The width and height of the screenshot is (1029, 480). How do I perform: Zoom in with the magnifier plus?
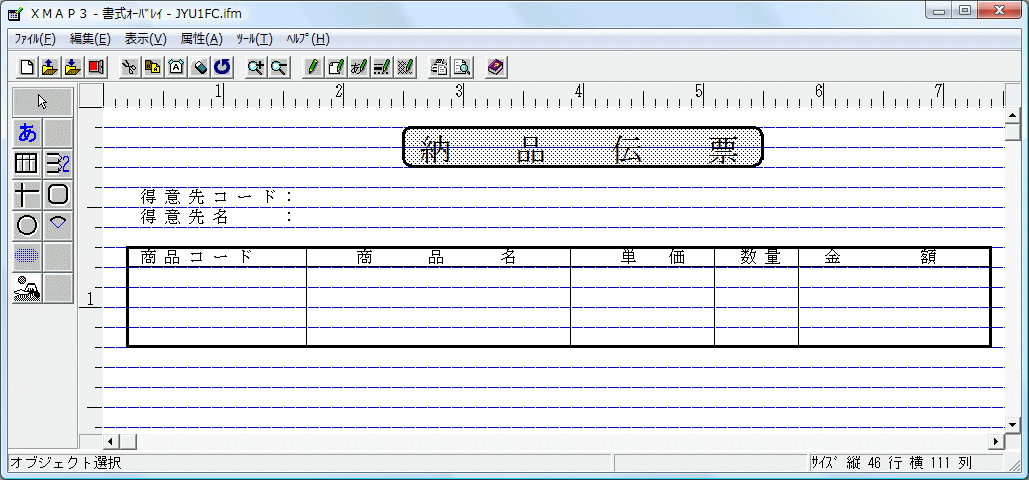(x=256, y=66)
